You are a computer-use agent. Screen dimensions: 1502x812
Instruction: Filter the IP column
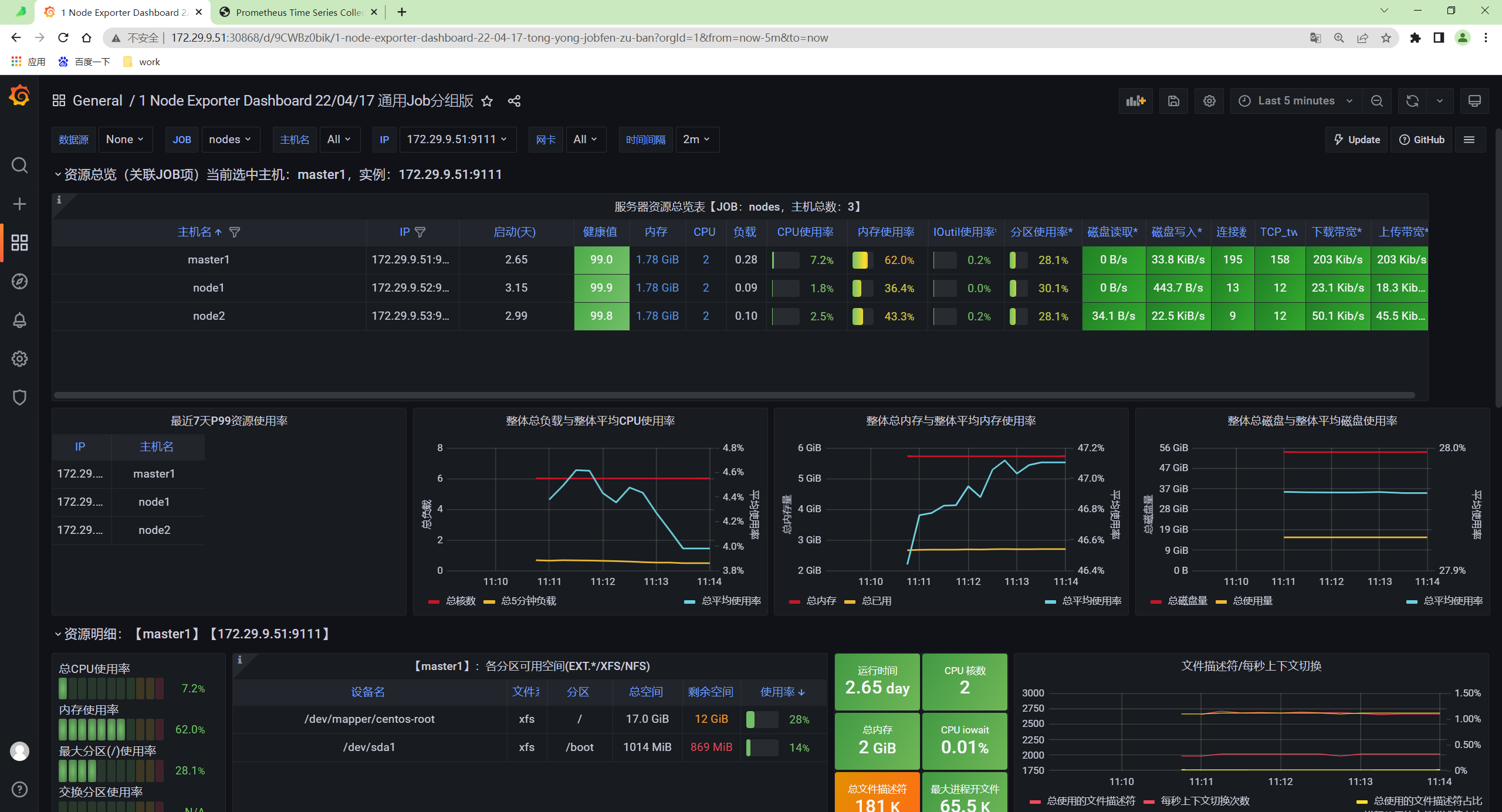[420, 232]
